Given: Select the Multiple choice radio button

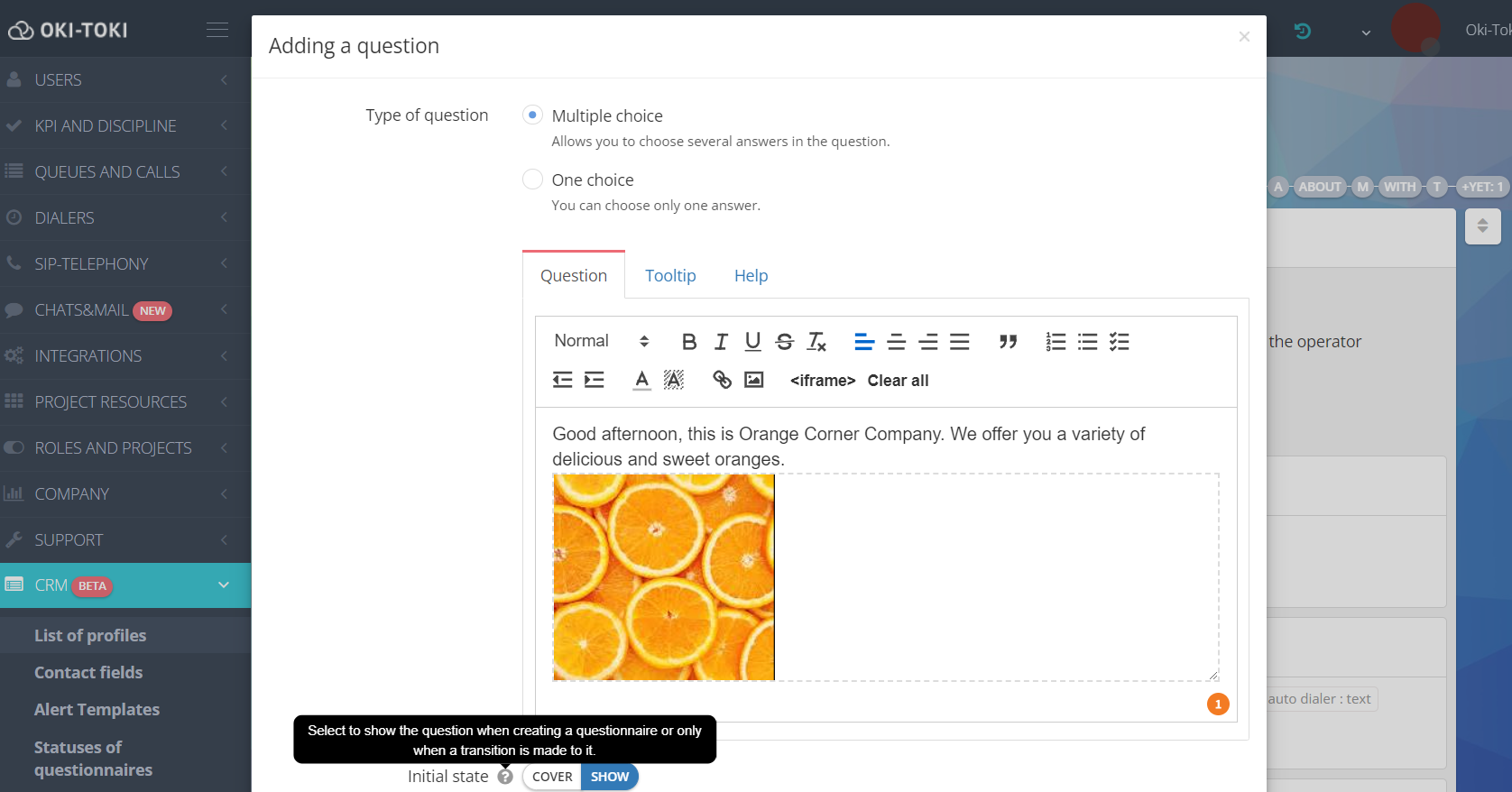Looking at the screenshot, I should [x=532, y=115].
